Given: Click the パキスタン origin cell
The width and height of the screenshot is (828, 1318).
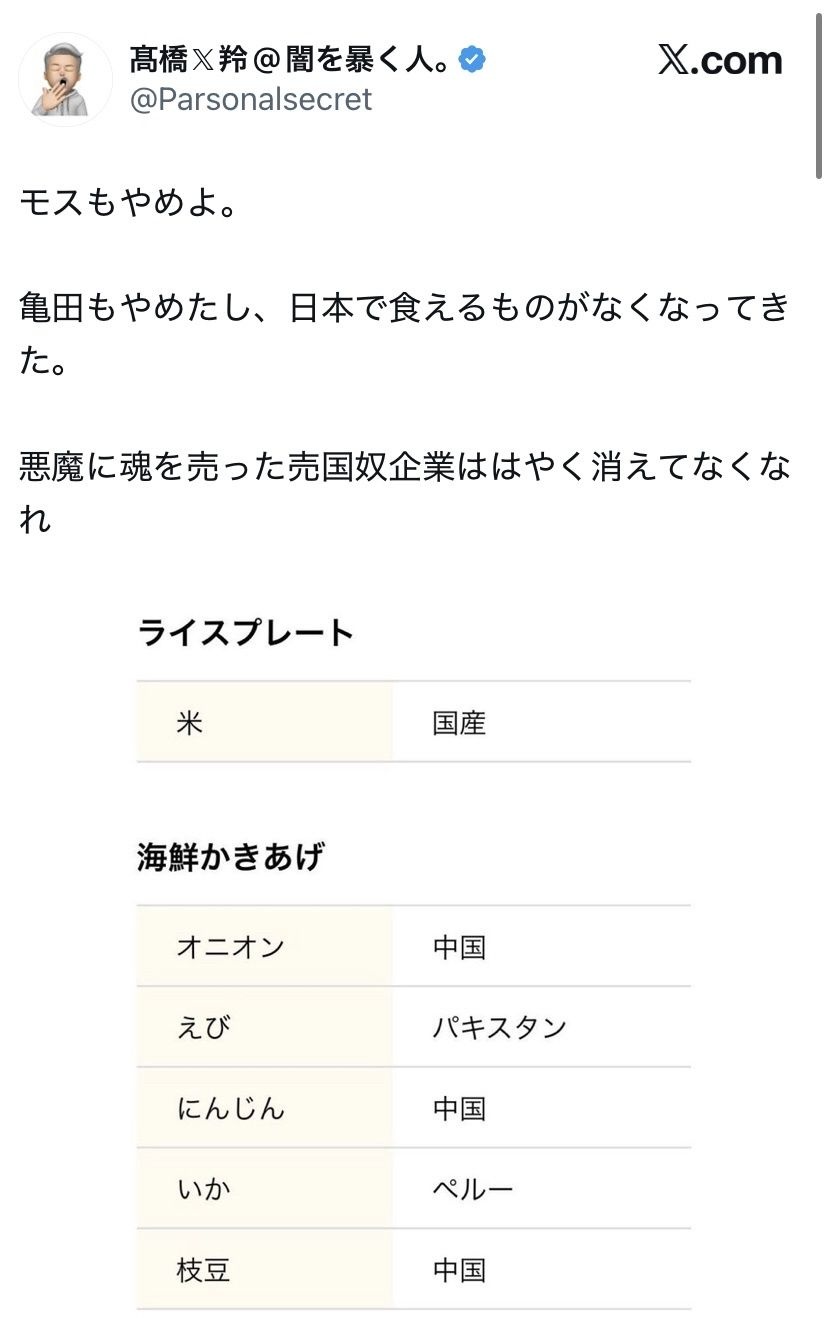Looking at the screenshot, I should 499,1028.
